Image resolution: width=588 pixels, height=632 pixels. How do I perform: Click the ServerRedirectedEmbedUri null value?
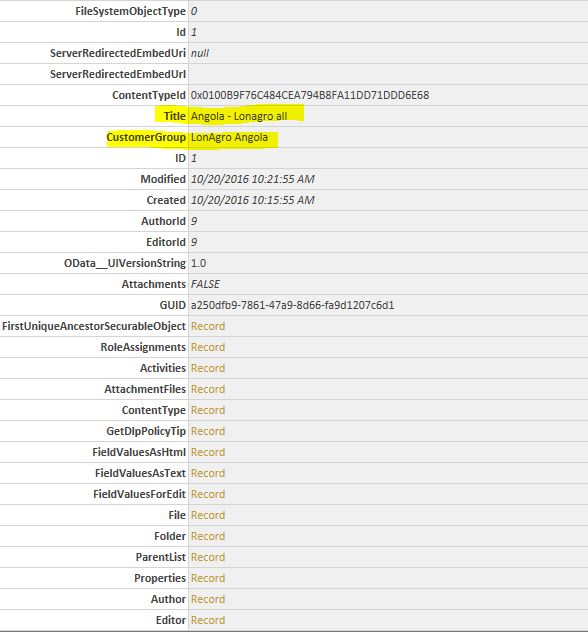click(x=200, y=53)
